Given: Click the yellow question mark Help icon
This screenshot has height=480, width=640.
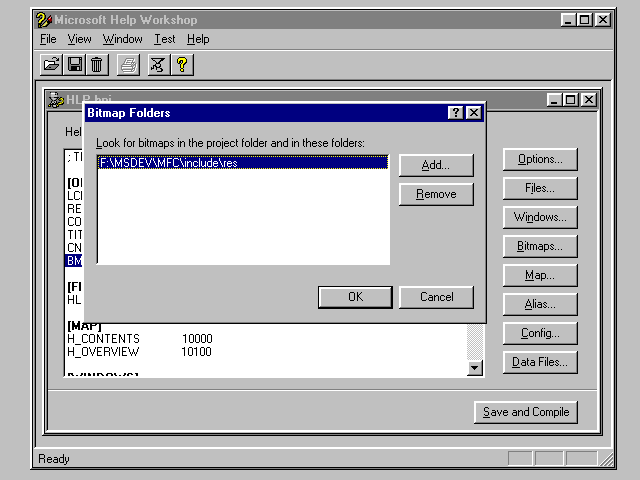Looking at the screenshot, I should 182,65.
